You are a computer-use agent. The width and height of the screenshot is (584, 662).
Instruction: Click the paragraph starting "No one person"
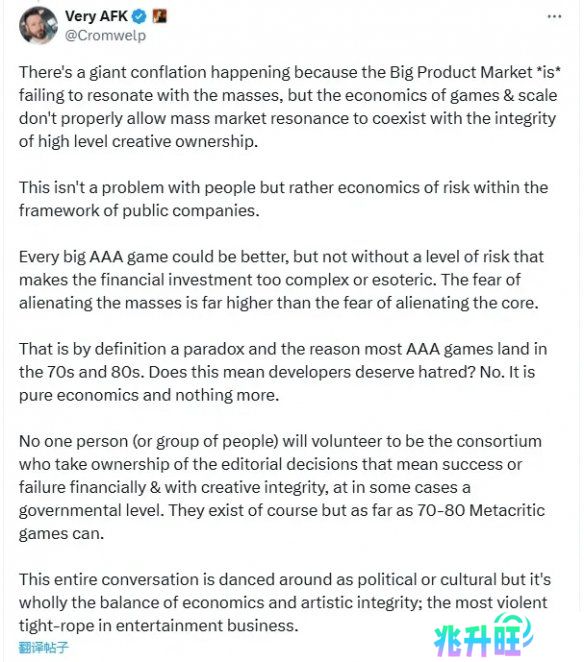click(x=282, y=487)
